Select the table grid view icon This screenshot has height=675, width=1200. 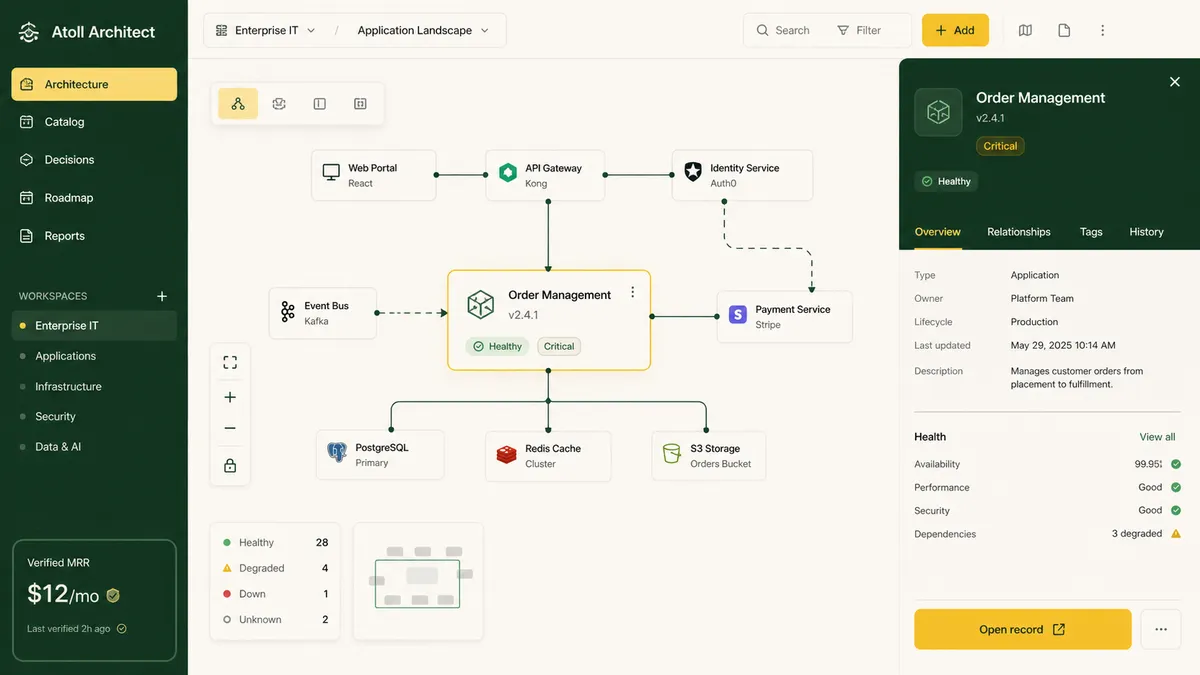coord(360,104)
